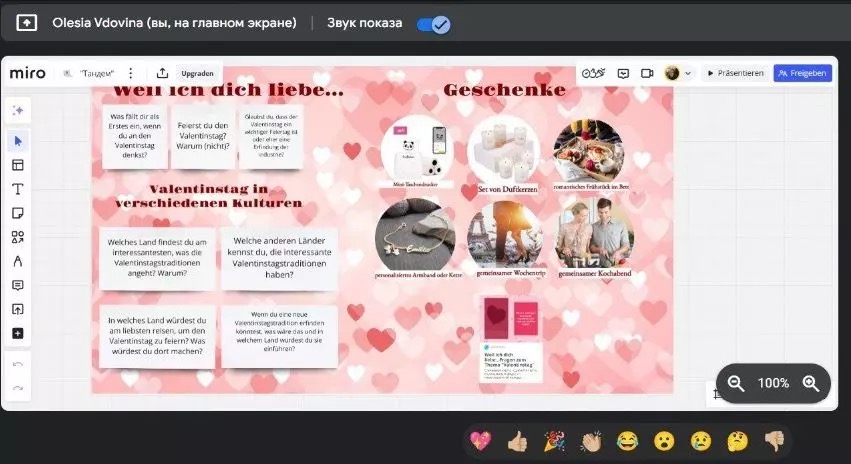851x464 pixels.
Task: Send the party popper reaction
Action: [x=554, y=441]
